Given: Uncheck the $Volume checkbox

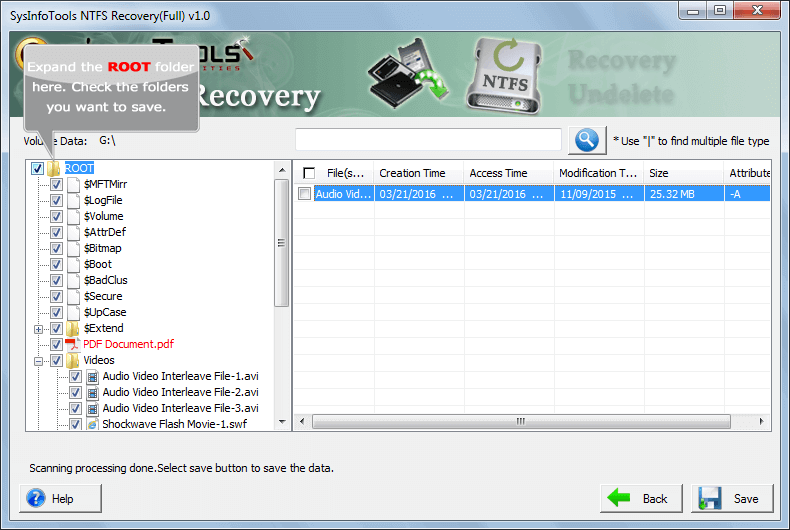Looking at the screenshot, I should coord(56,217).
